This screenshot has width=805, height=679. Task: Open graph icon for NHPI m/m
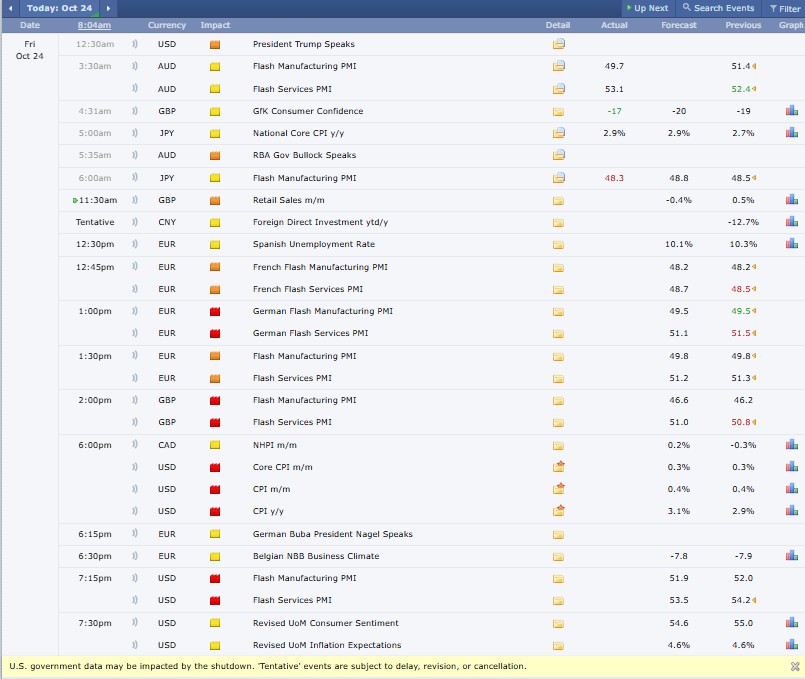(x=791, y=445)
